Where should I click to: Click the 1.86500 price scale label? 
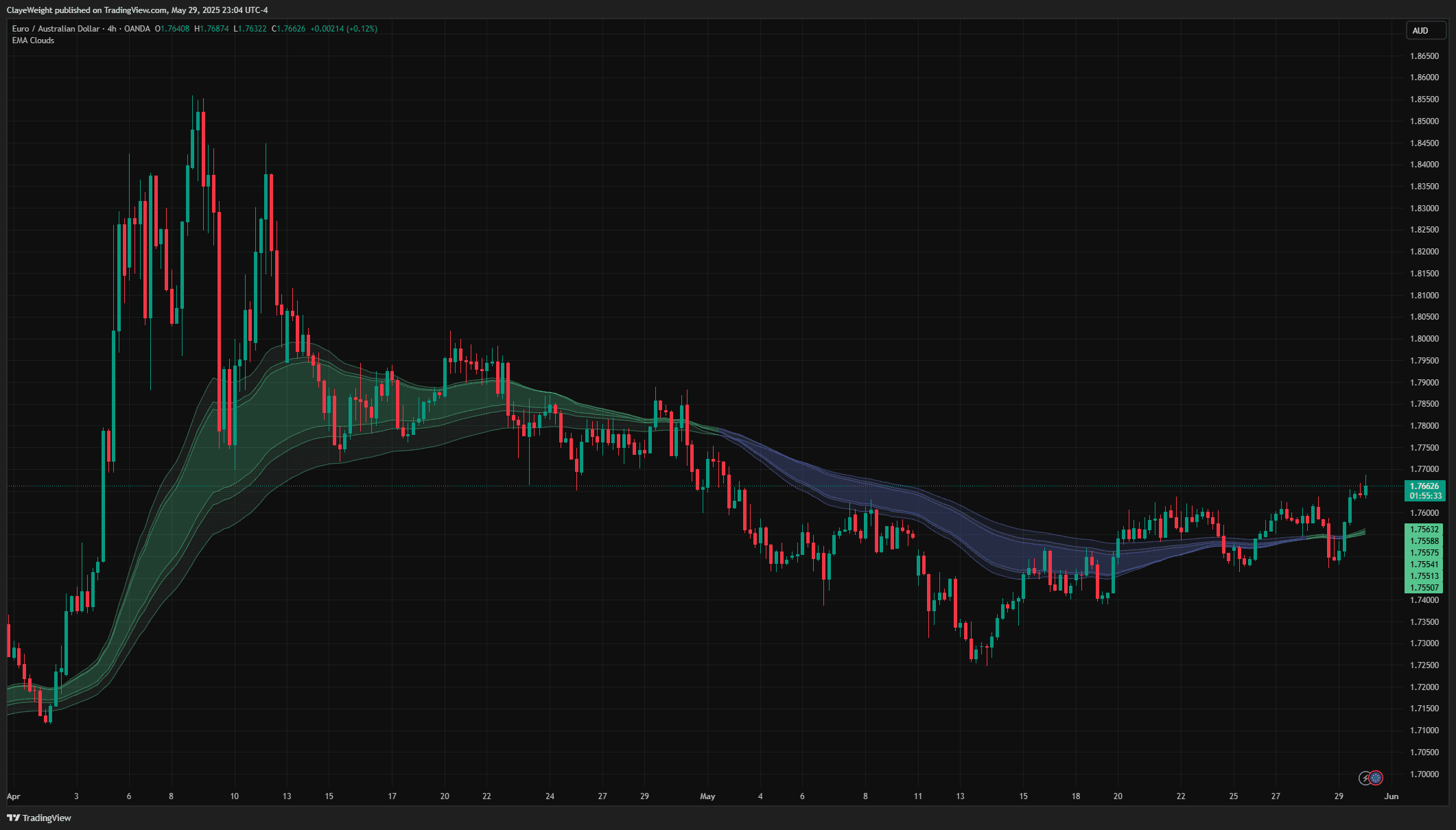pos(1424,56)
